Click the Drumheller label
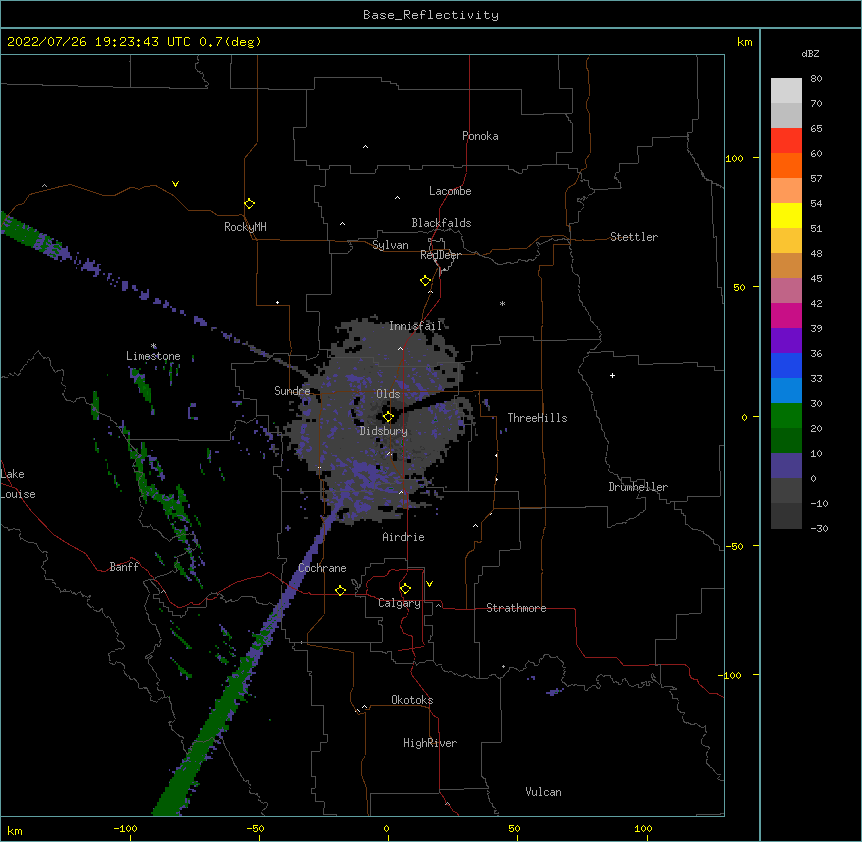Viewport: 862px width, 842px height. [638, 487]
